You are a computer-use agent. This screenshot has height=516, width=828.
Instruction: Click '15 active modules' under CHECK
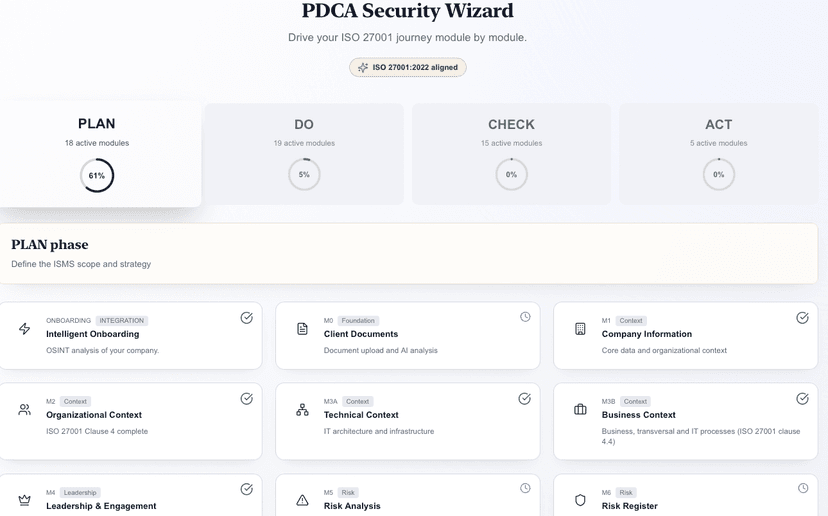[x=511, y=143]
